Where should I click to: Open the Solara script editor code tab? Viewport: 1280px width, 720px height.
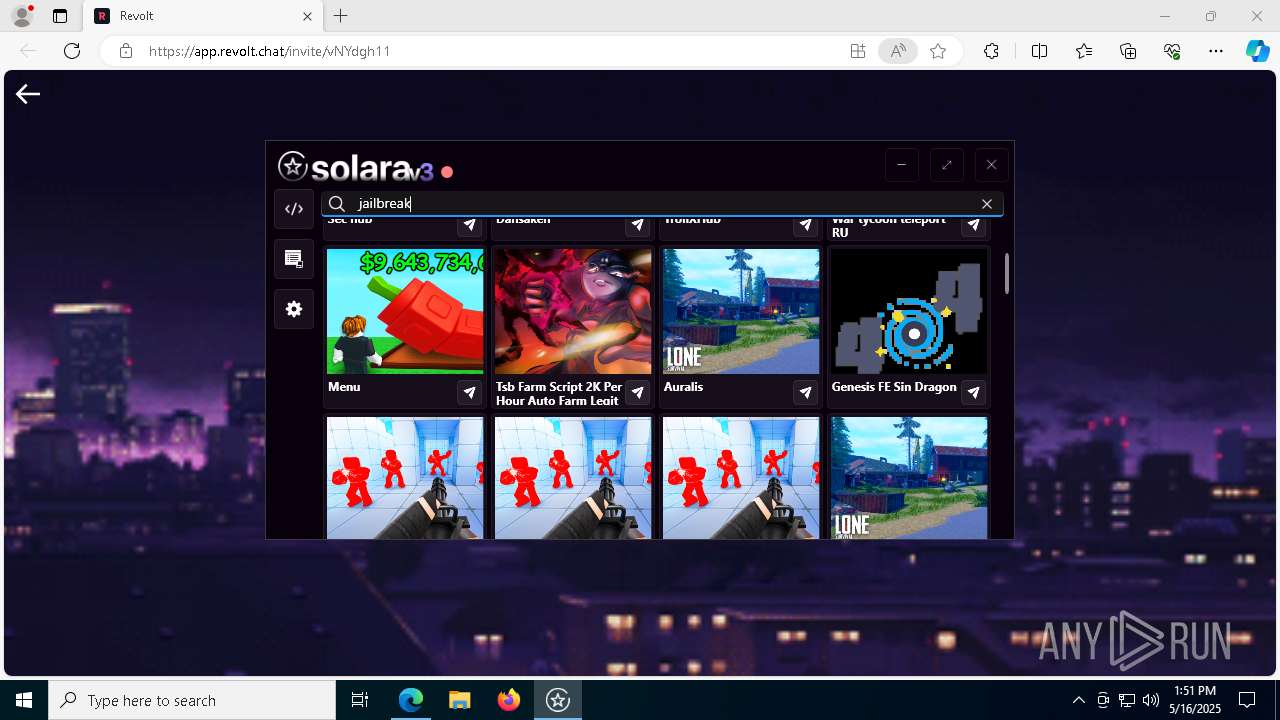[x=294, y=209]
